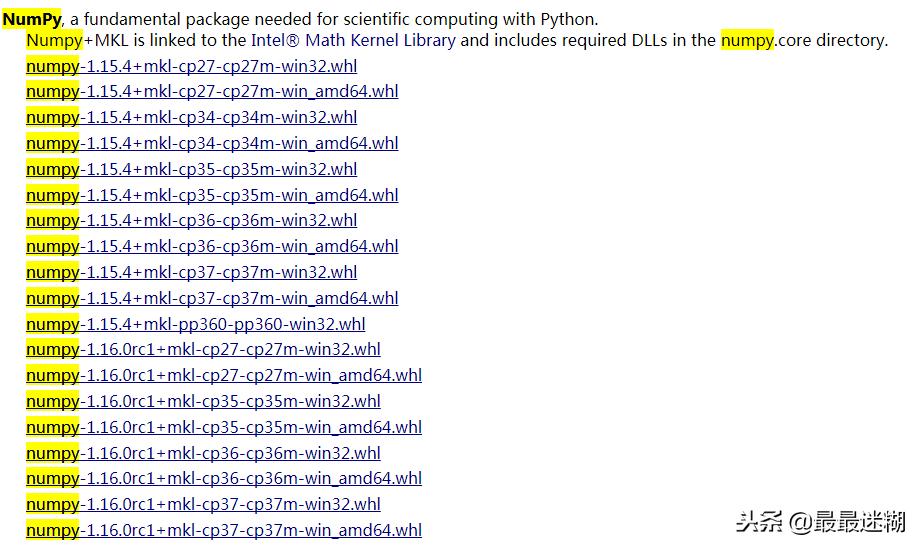Download numpy-1.15.4+mkl-cp36-cp36m-win_amd64.whl

[212, 246]
